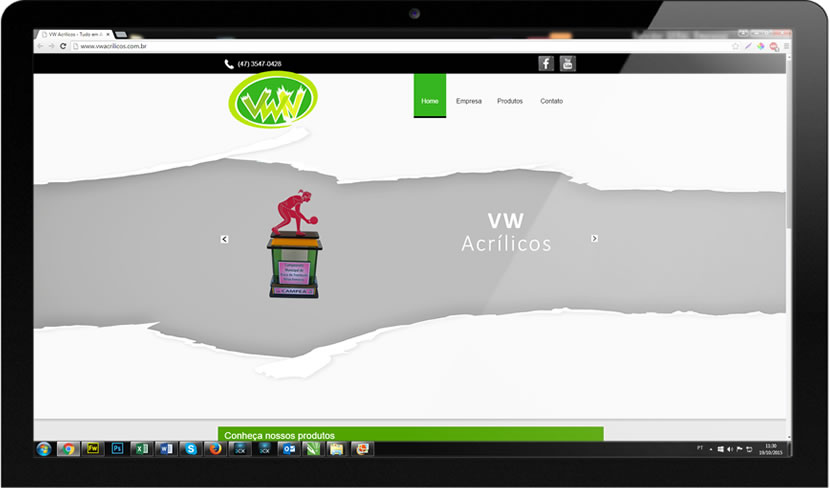Image resolution: width=830 pixels, height=488 pixels.
Task: Open Firefox from the taskbar
Action: (x=215, y=449)
